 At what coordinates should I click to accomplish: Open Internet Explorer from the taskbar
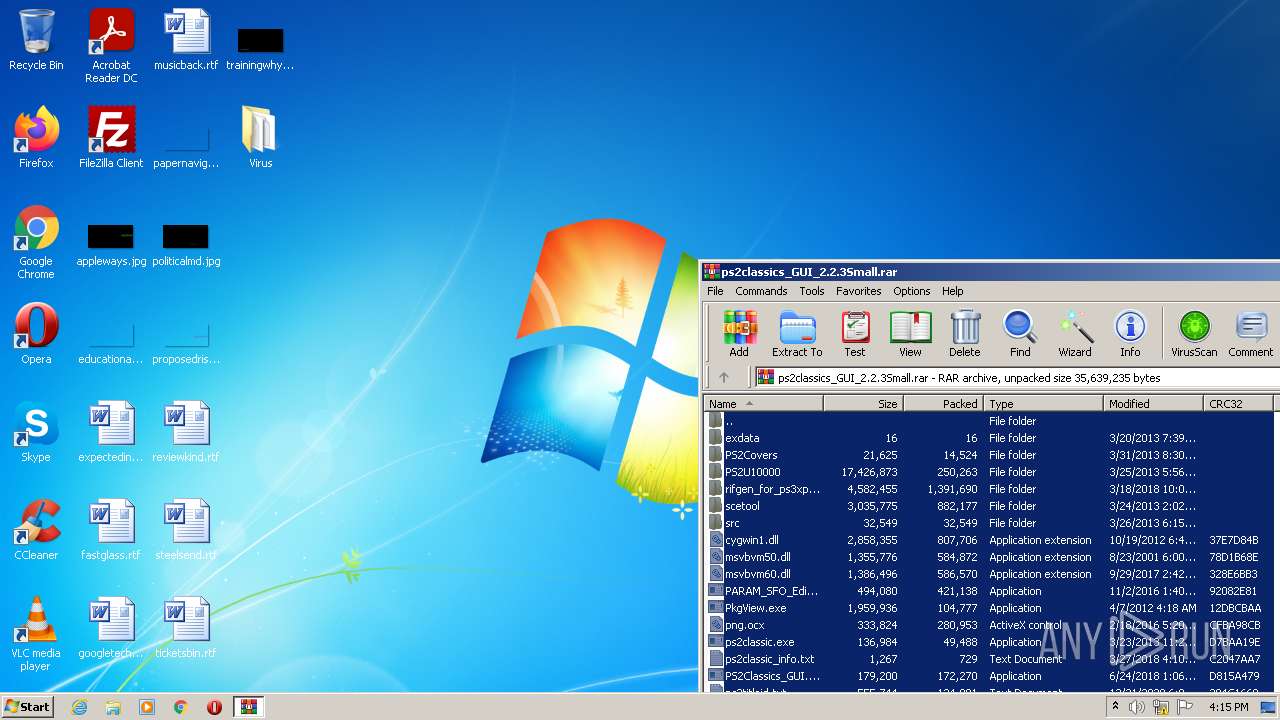pos(79,707)
